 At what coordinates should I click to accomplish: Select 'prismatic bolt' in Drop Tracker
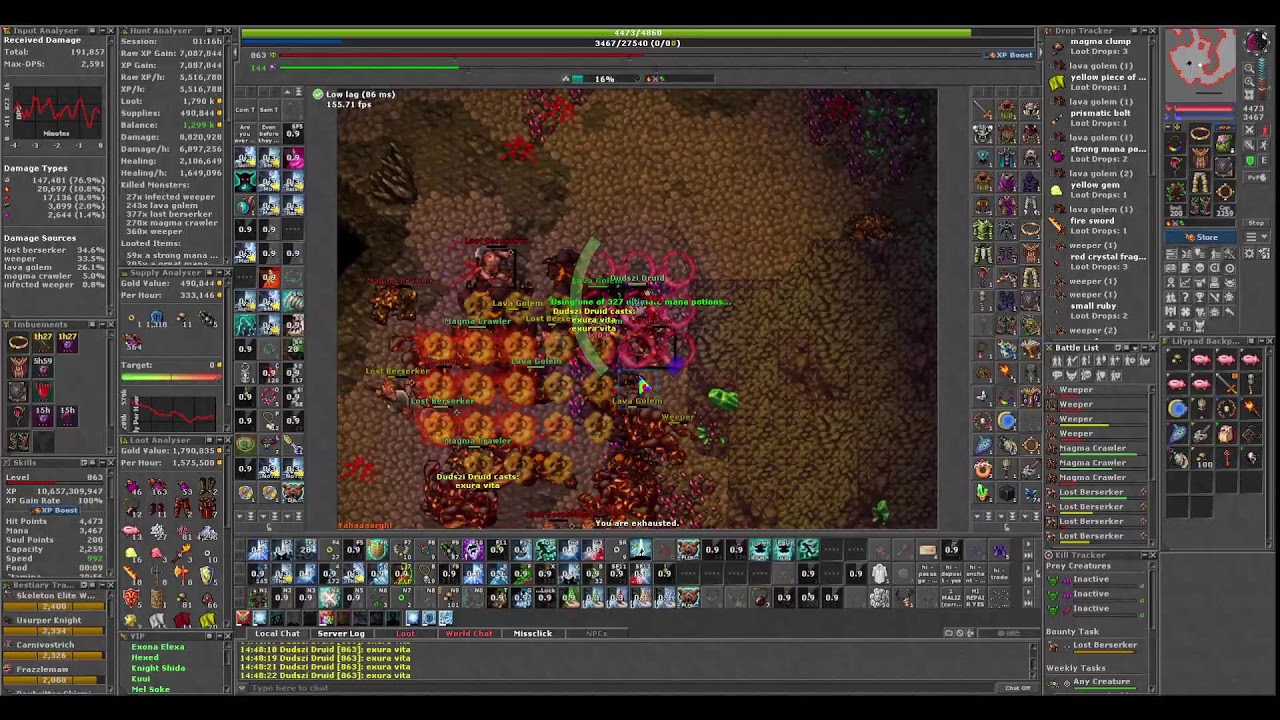1100,113
